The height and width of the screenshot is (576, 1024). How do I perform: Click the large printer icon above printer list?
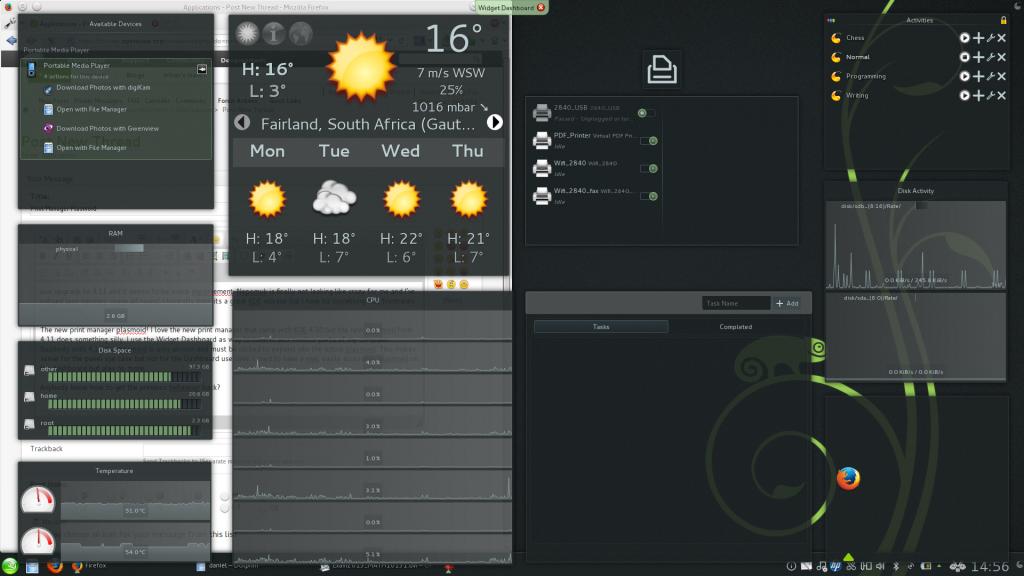pyautogui.click(x=661, y=69)
